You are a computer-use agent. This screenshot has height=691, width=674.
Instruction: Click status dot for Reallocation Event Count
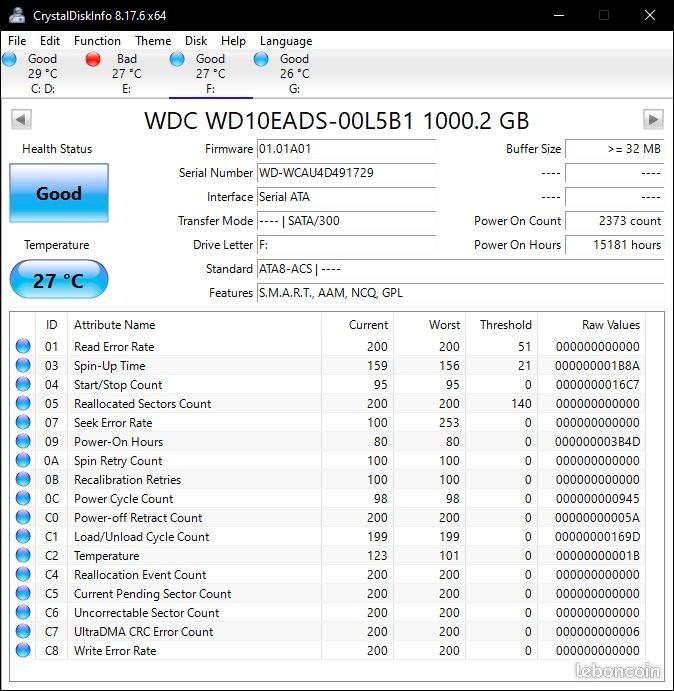point(23,574)
